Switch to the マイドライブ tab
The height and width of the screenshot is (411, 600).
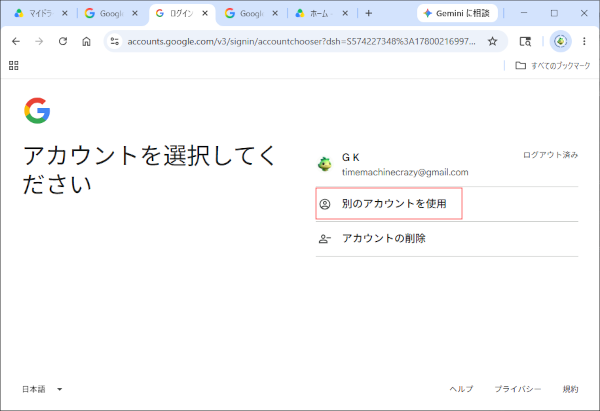click(41, 13)
